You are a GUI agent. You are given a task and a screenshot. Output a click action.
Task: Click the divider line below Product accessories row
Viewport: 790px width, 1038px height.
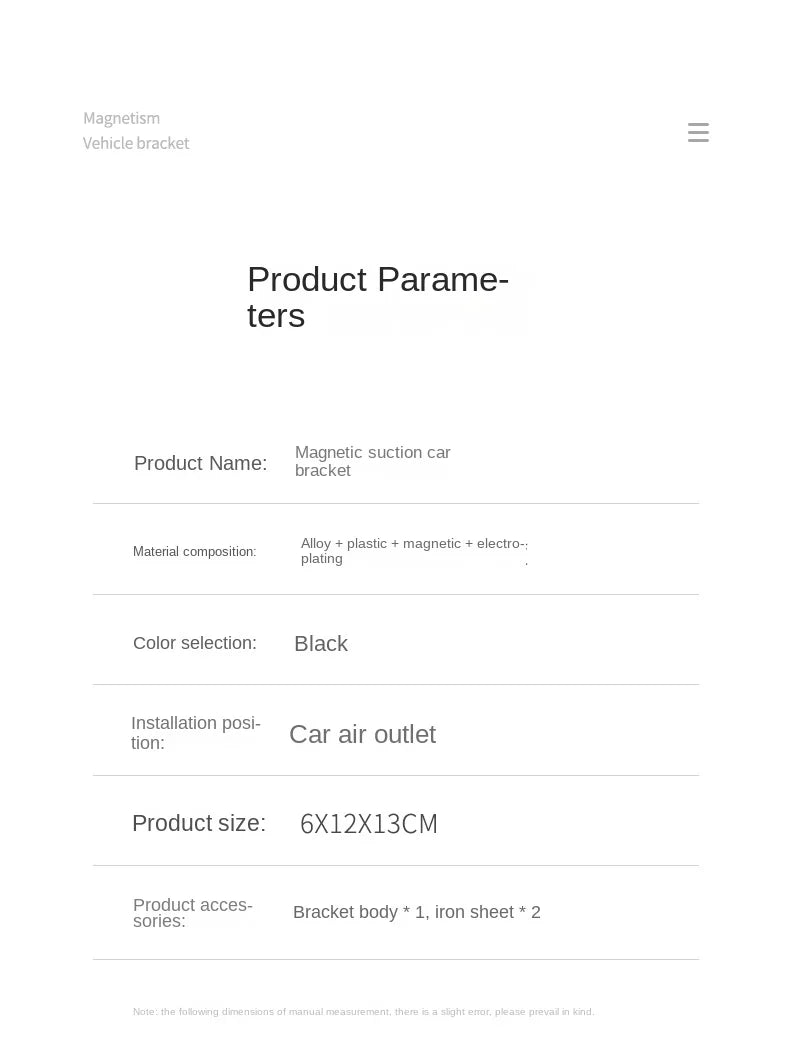396,959
